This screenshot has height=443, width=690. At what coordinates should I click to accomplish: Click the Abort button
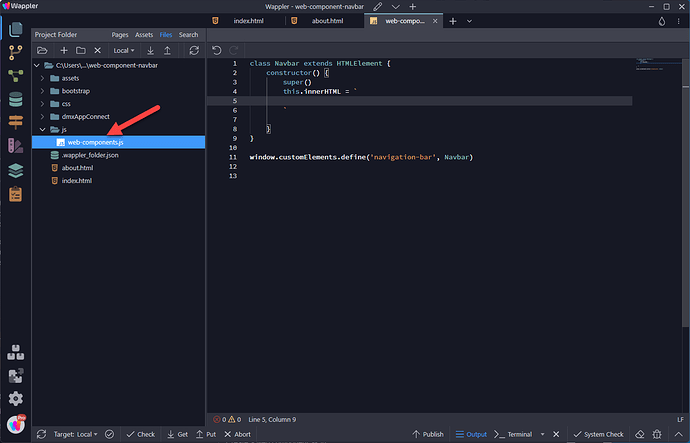click(238, 434)
